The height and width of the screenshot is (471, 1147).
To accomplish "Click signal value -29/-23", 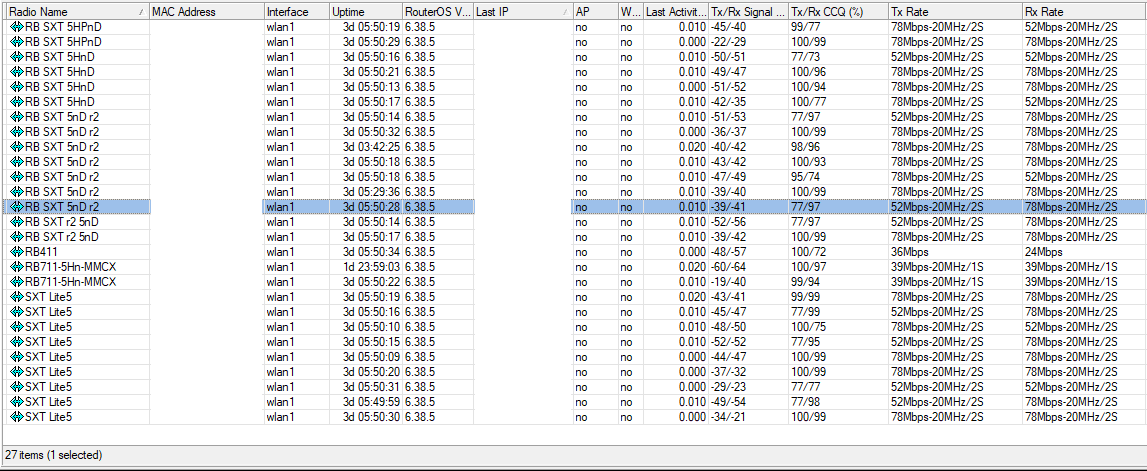I will [x=728, y=387].
